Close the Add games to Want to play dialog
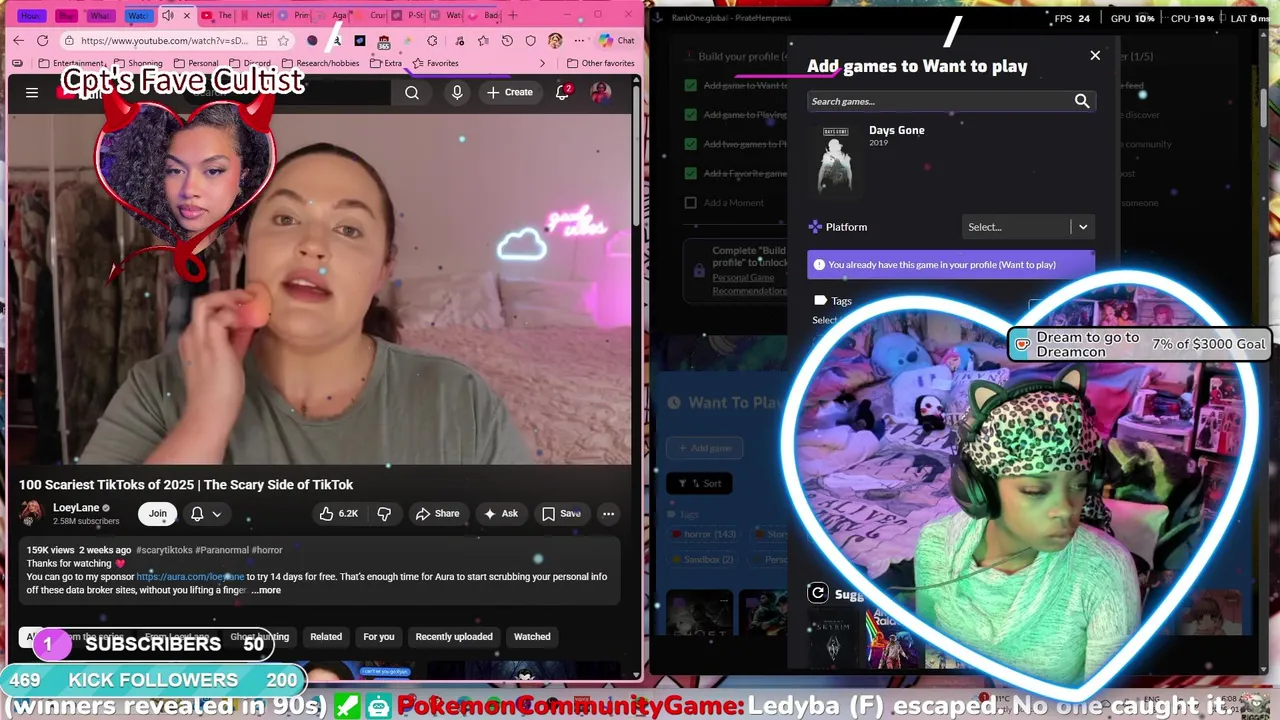This screenshot has width=1280, height=720. (x=1095, y=56)
